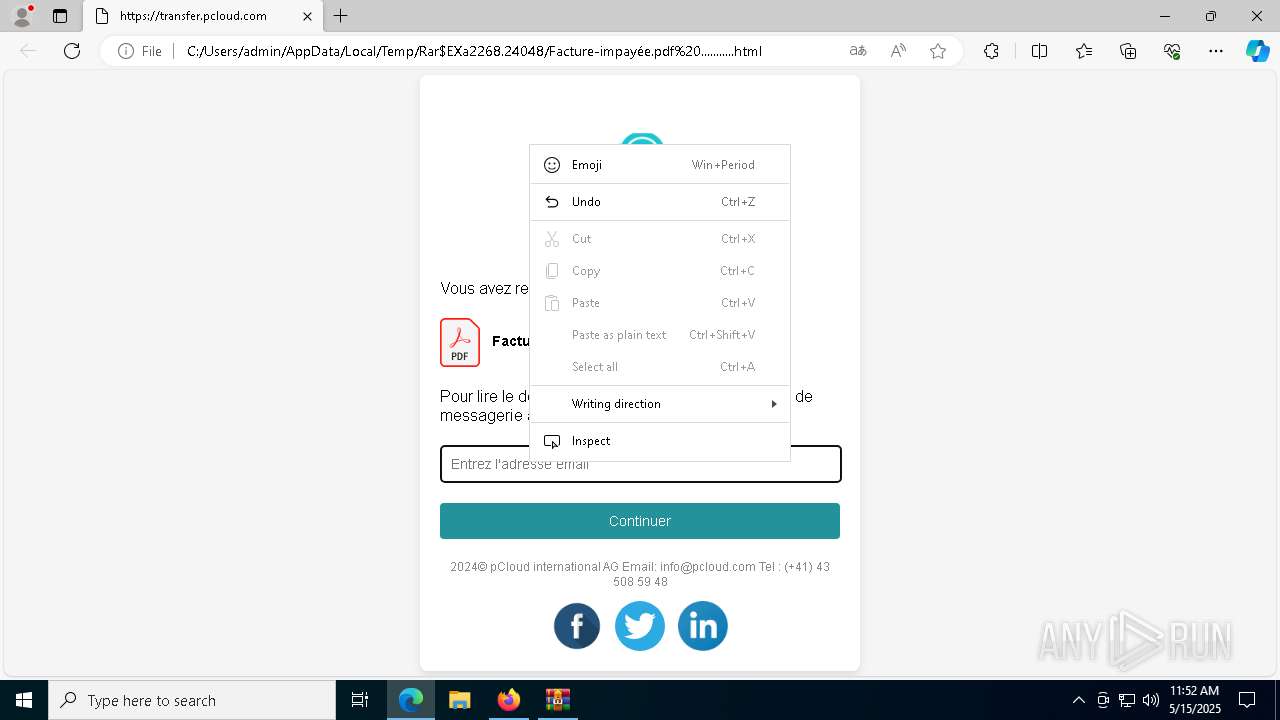Image resolution: width=1280 pixels, height=720 pixels.
Task: Open the Facebook social icon
Action: click(x=577, y=626)
